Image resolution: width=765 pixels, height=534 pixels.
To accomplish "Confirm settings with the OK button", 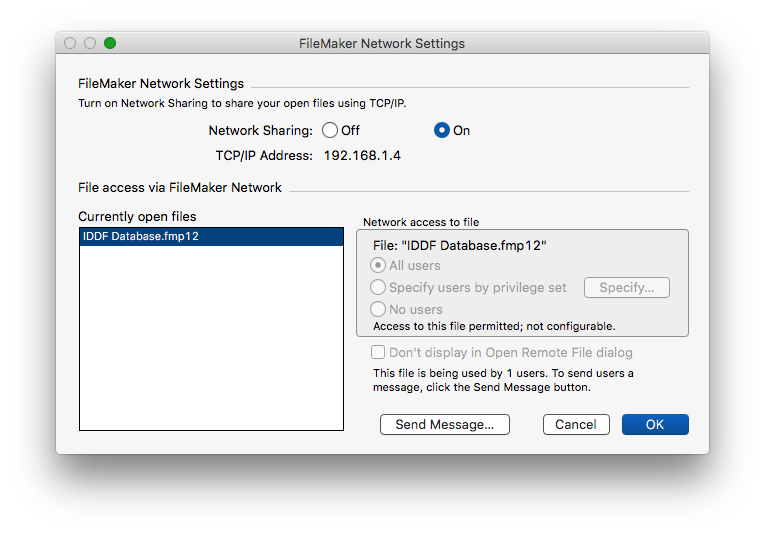I will coord(655,424).
